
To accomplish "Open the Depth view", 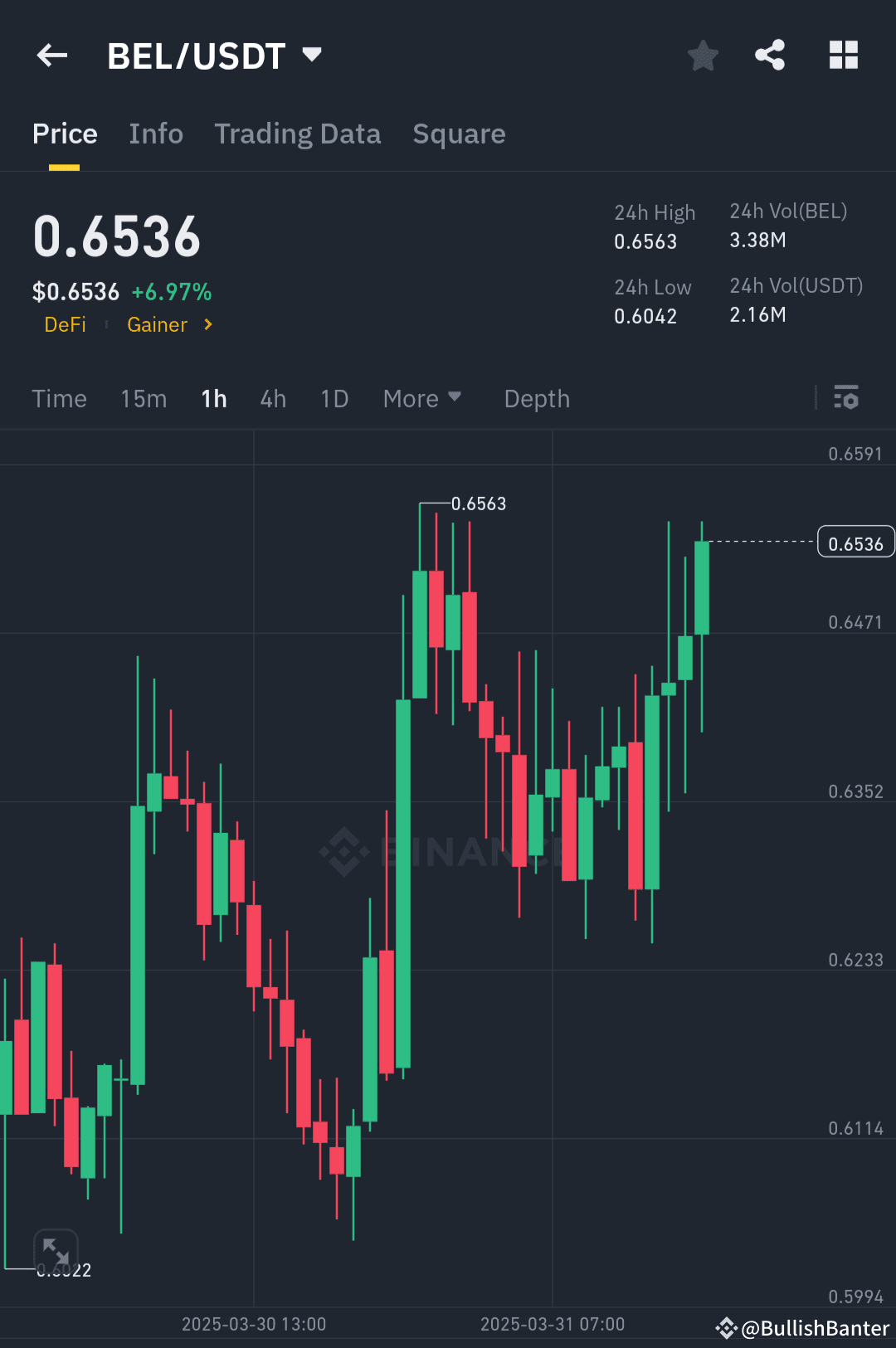I will tap(536, 398).
